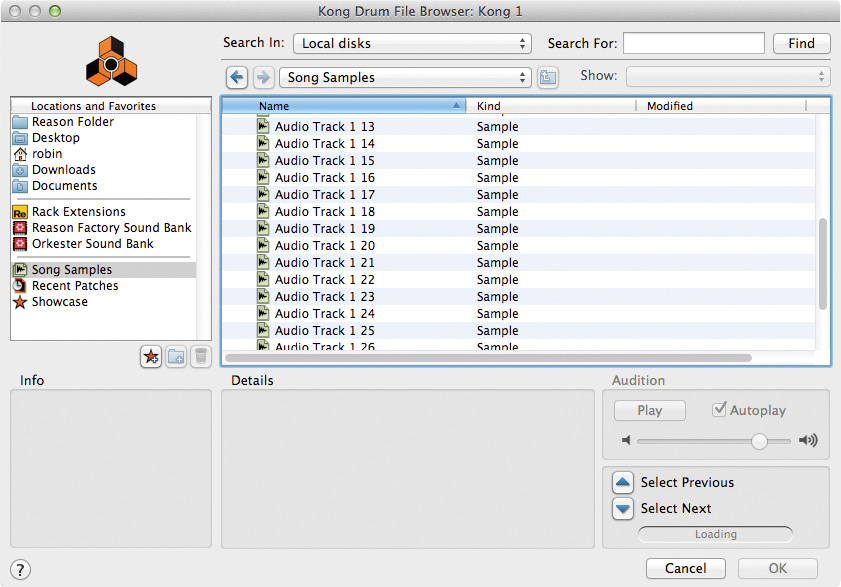Click the back navigation arrow
The image size is (841, 587).
tap(237, 77)
